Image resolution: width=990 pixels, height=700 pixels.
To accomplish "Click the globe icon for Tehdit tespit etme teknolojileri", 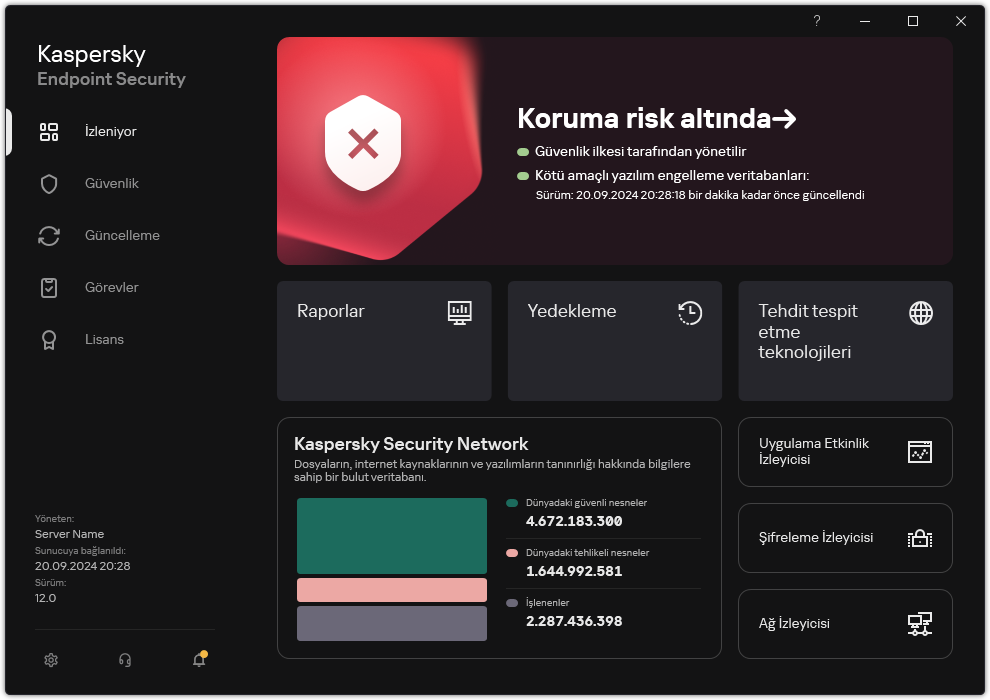I will point(919,313).
